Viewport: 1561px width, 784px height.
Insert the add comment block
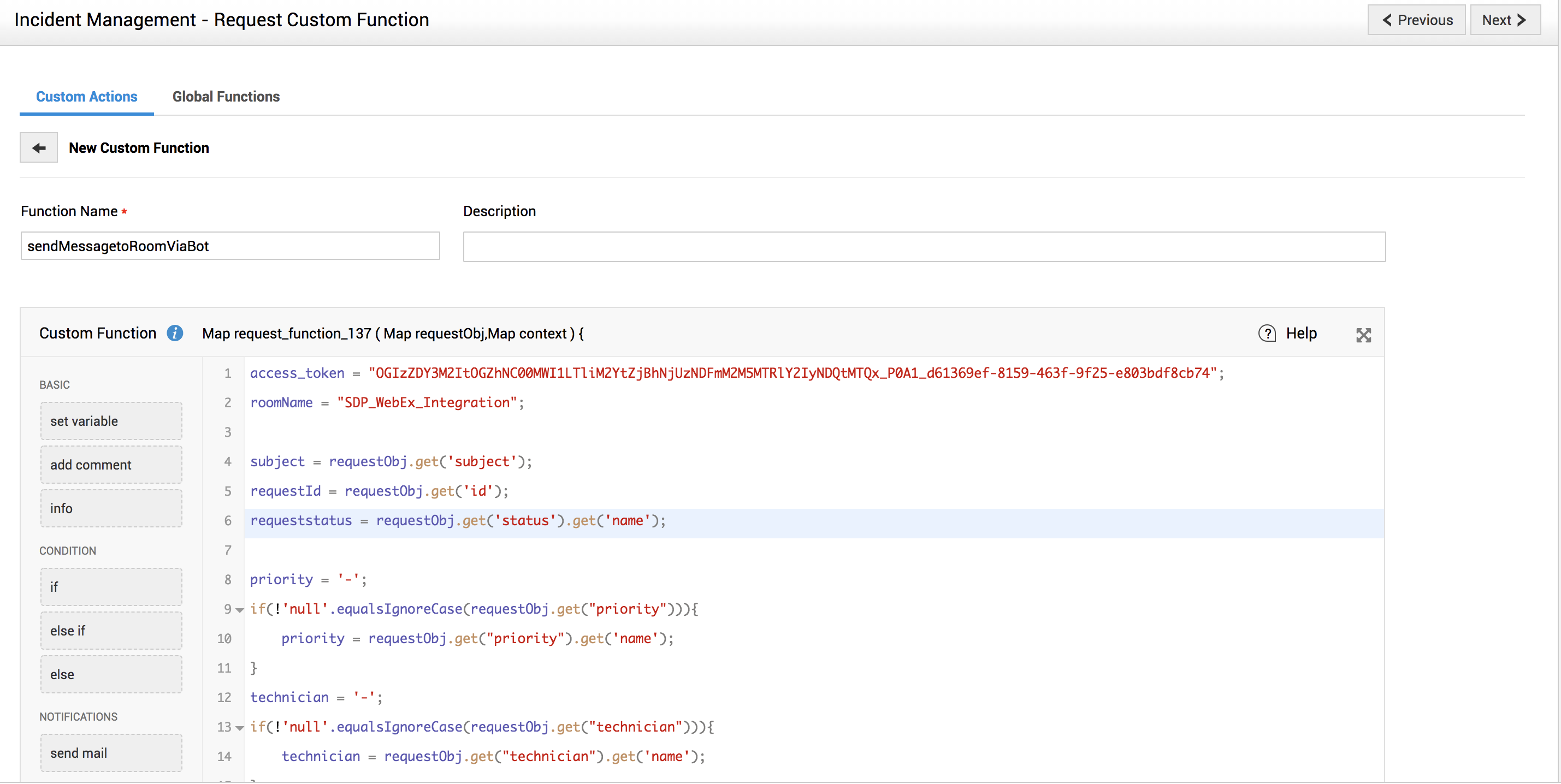(x=111, y=465)
